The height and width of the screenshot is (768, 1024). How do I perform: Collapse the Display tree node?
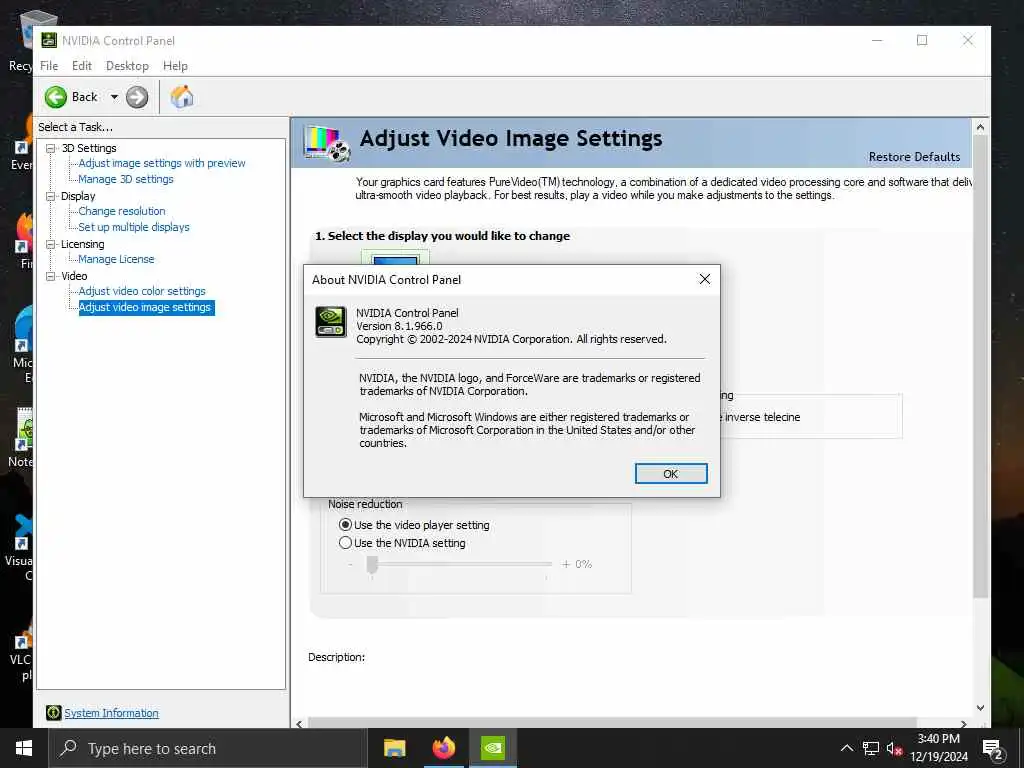click(x=50, y=196)
